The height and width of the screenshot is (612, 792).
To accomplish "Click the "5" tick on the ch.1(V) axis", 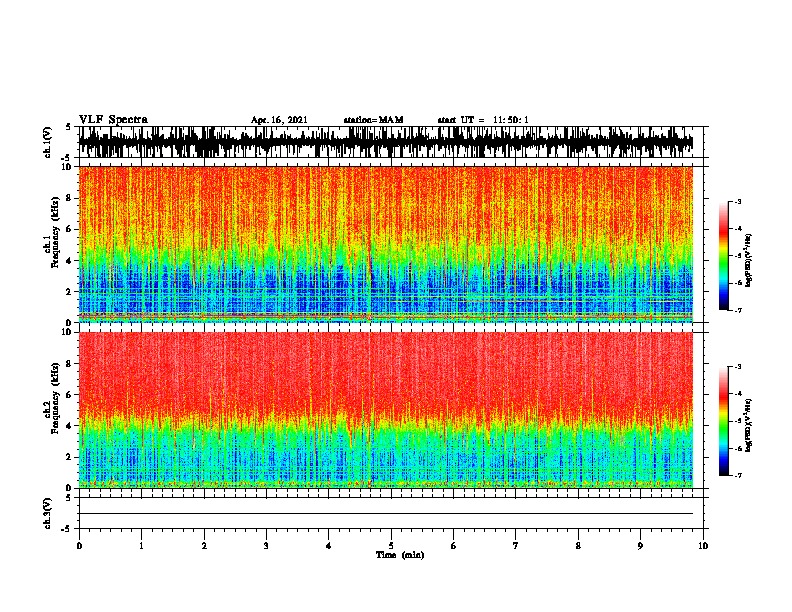I will (x=69, y=127).
